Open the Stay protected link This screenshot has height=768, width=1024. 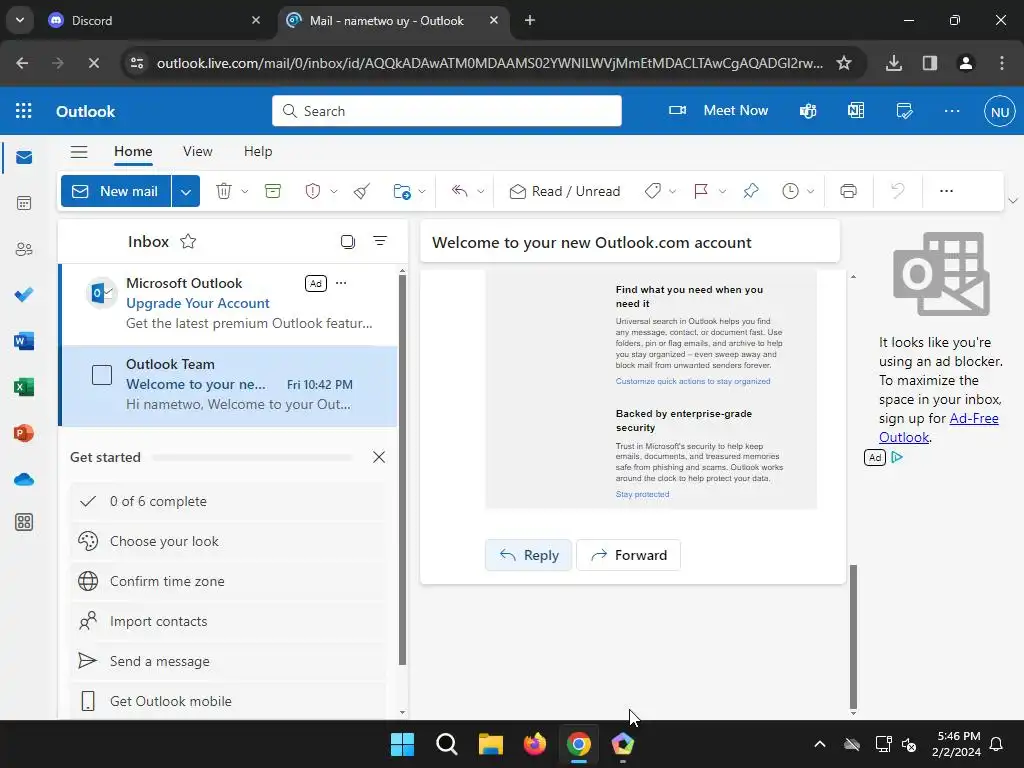coord(643,494)
